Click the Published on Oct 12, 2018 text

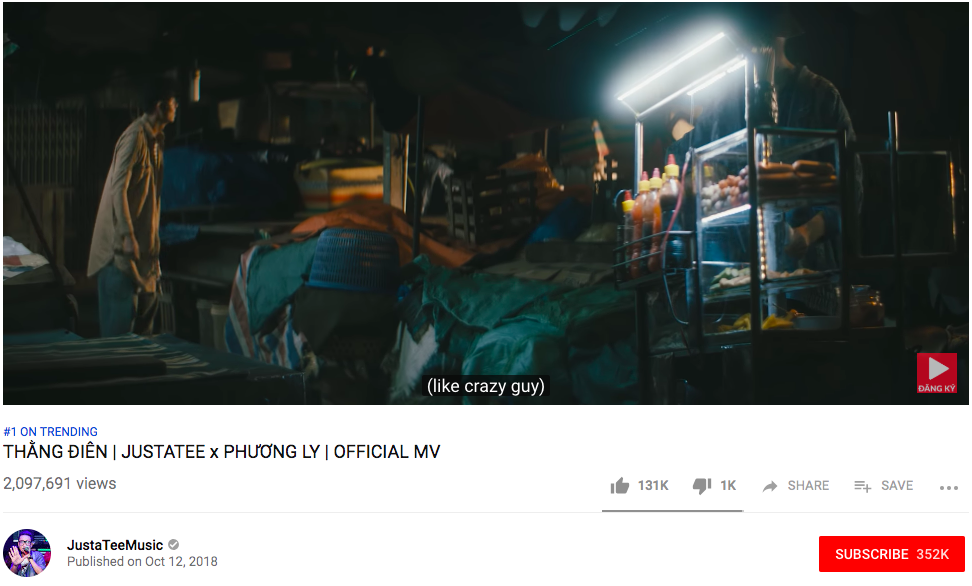(x=142, y=562)
